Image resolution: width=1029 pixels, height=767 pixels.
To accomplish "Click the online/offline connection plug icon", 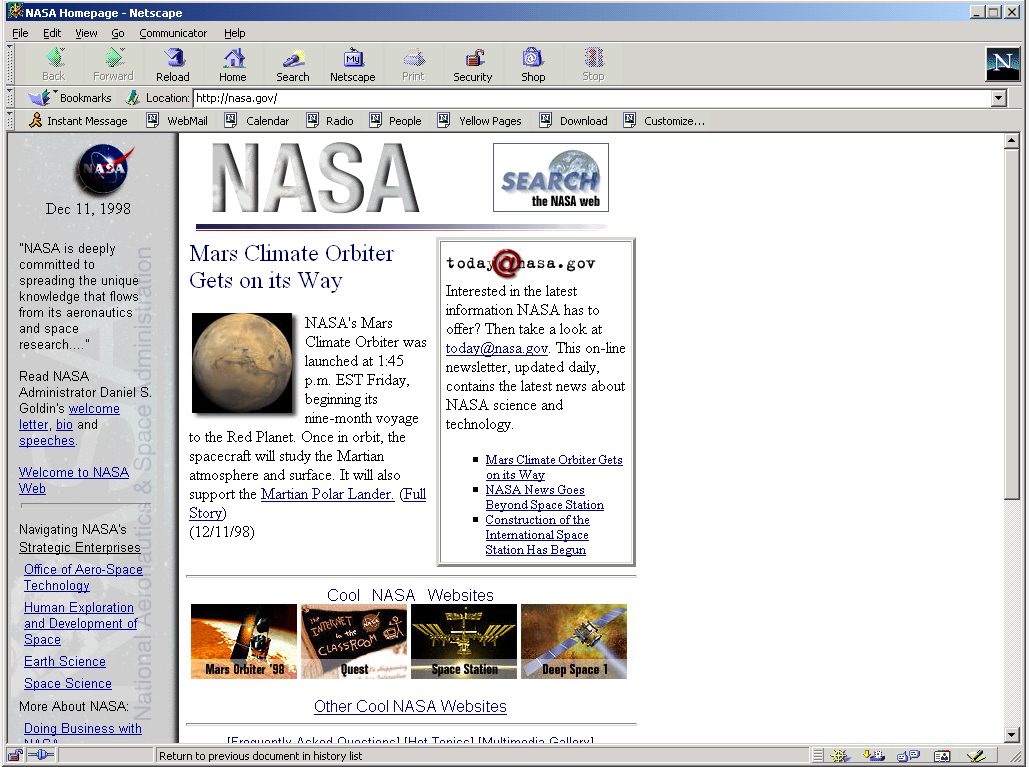I will pyautogui.click(x=41, y=755).
